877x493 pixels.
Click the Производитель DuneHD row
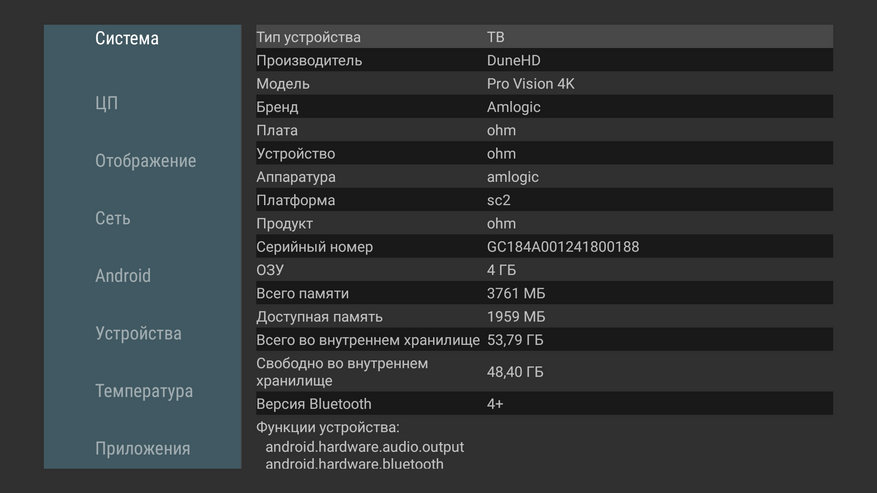coord(544,60)
